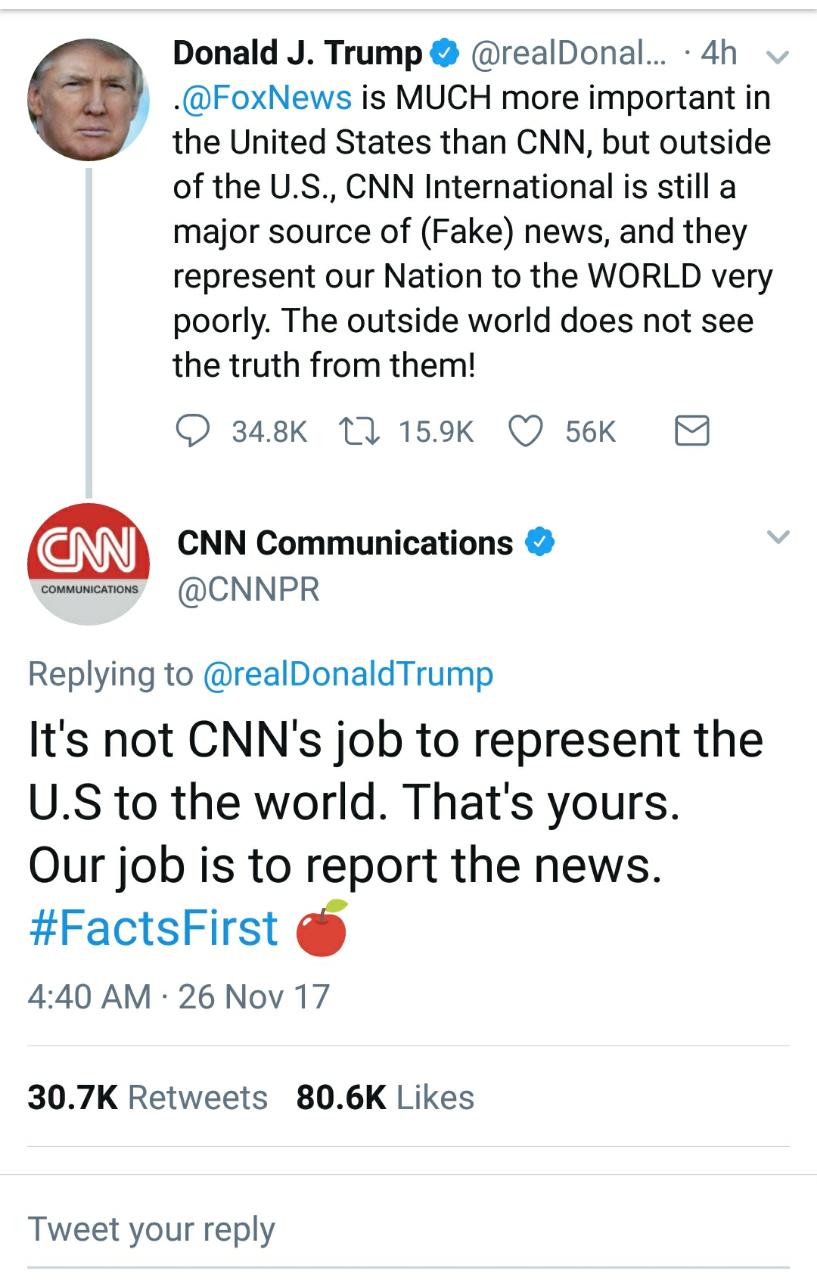The image size is (817, 1280).
Task: Open the CNN Communications avatar
Action: coord(88,563)
